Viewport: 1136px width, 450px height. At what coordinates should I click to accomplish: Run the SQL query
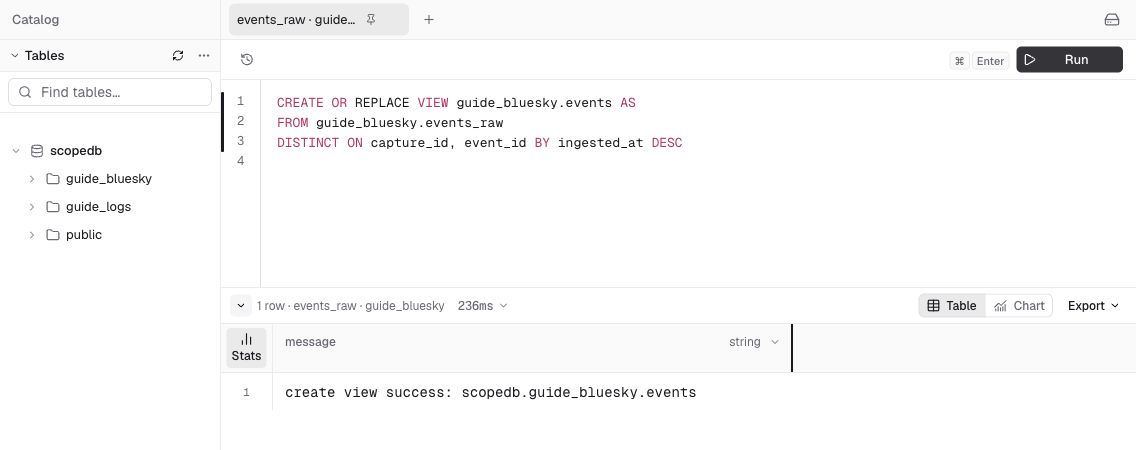(1069, 59)
